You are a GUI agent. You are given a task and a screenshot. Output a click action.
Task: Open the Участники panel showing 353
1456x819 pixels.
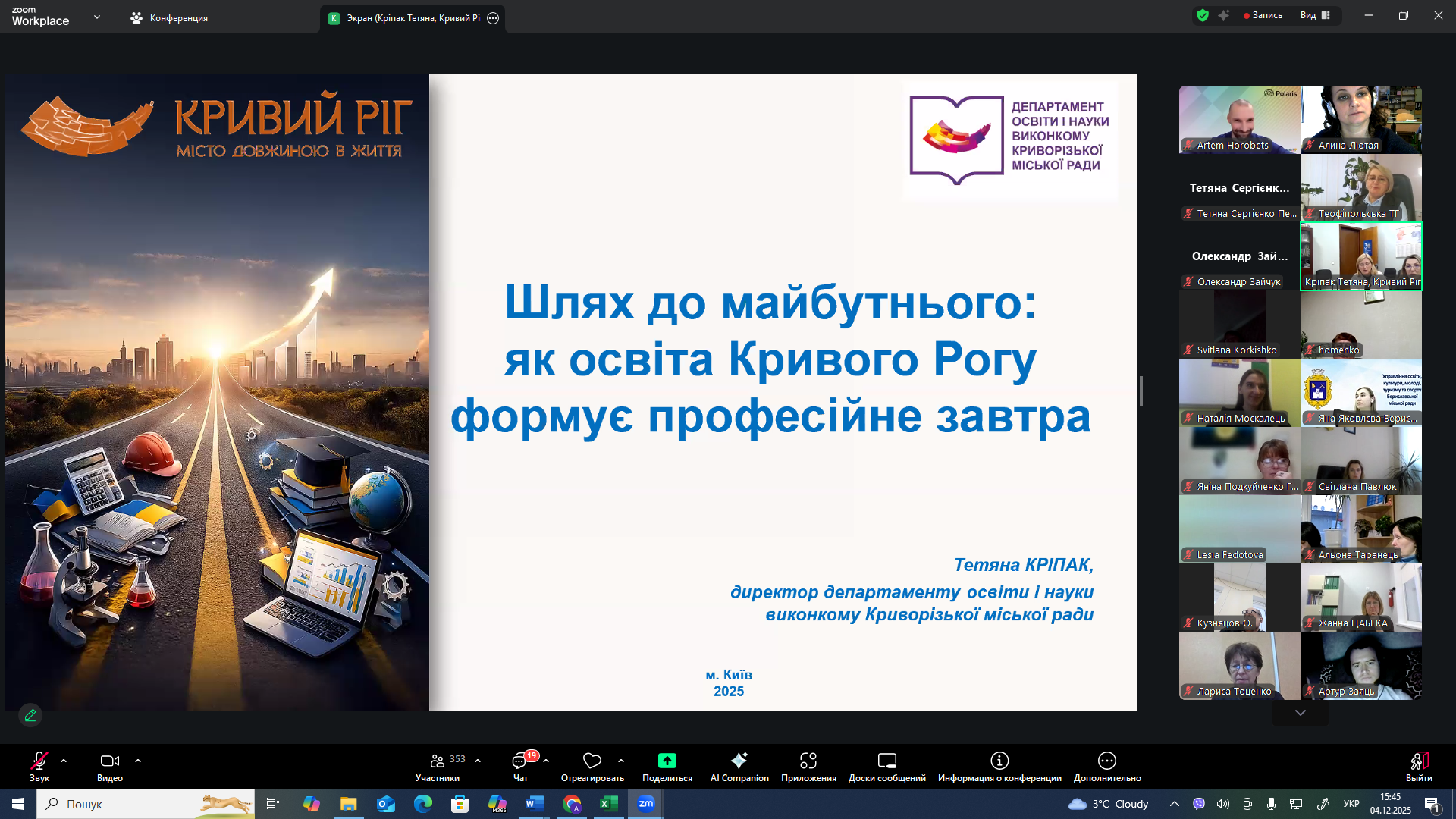pyautogui.click(x=438, y=761)
